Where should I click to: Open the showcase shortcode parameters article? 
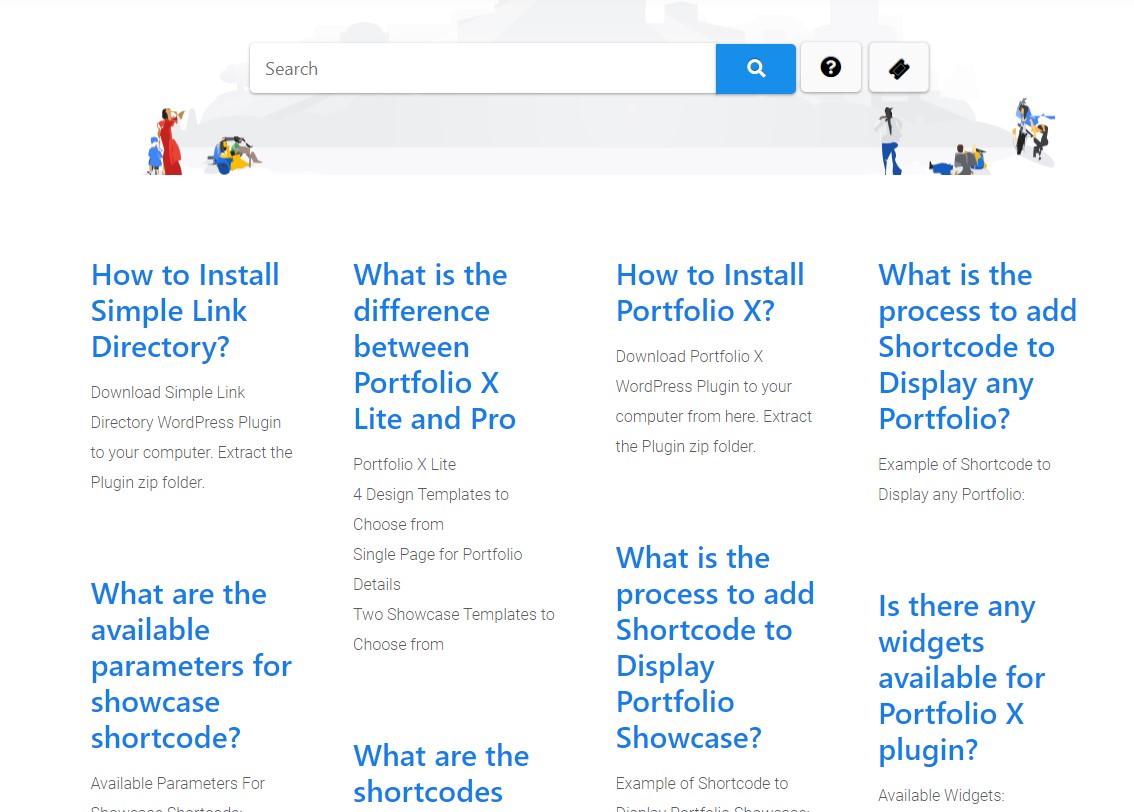coord(192,665)
